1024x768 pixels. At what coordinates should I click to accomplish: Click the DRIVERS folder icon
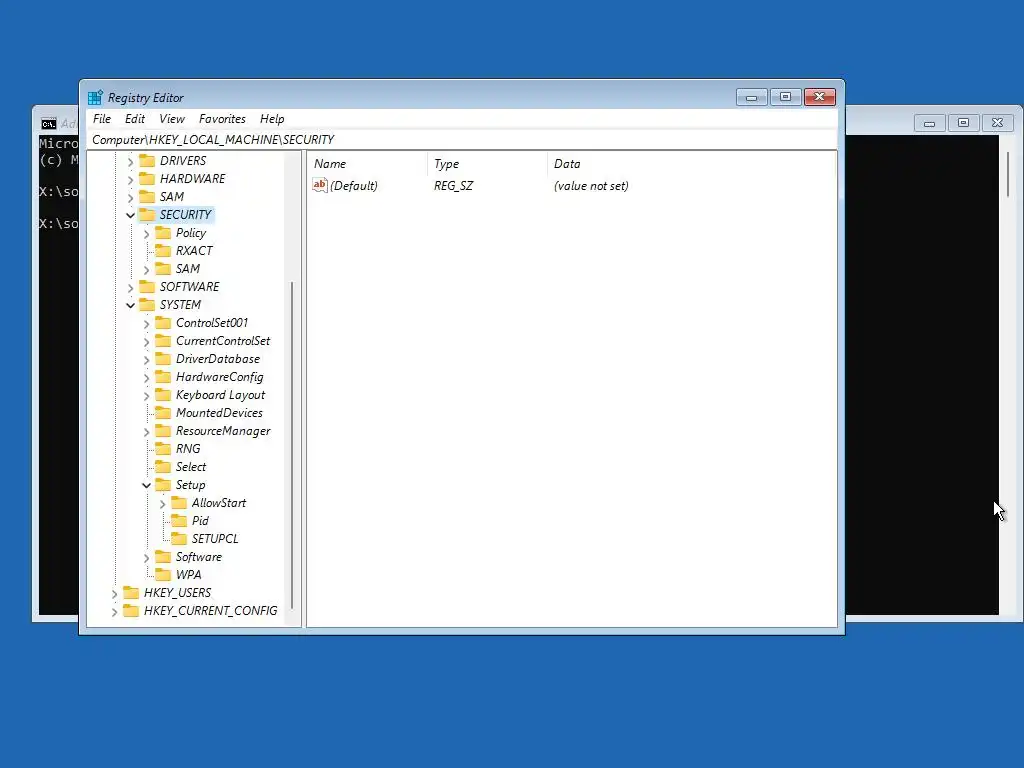tap(147, 161)
